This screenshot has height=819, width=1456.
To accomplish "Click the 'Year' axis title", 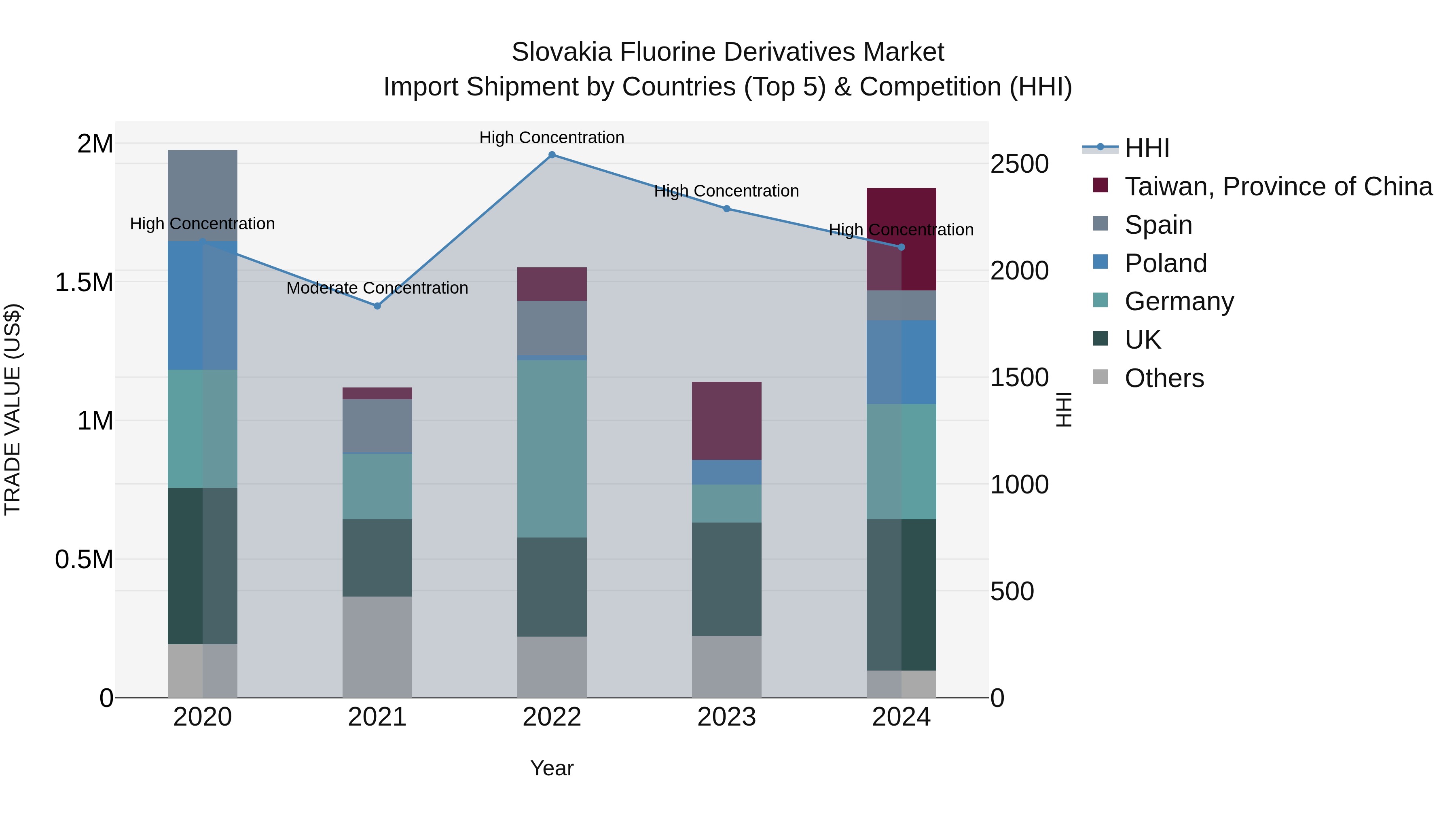I will point(552,768).
